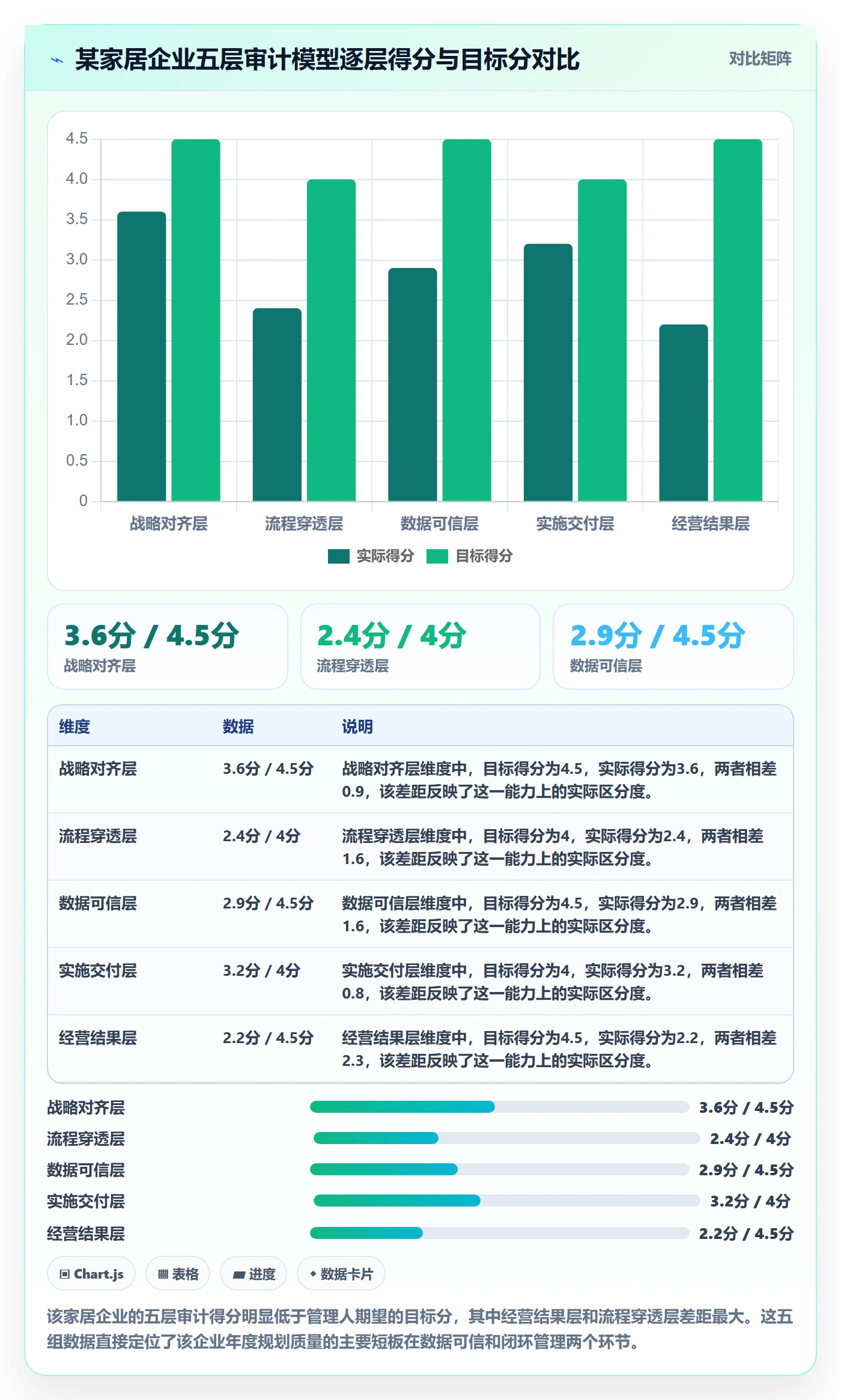Image resolution: width=841 pixels, height=1400 pixels.
Task: Click the 流程穿透层 target score bar
Action: point(331,340)
